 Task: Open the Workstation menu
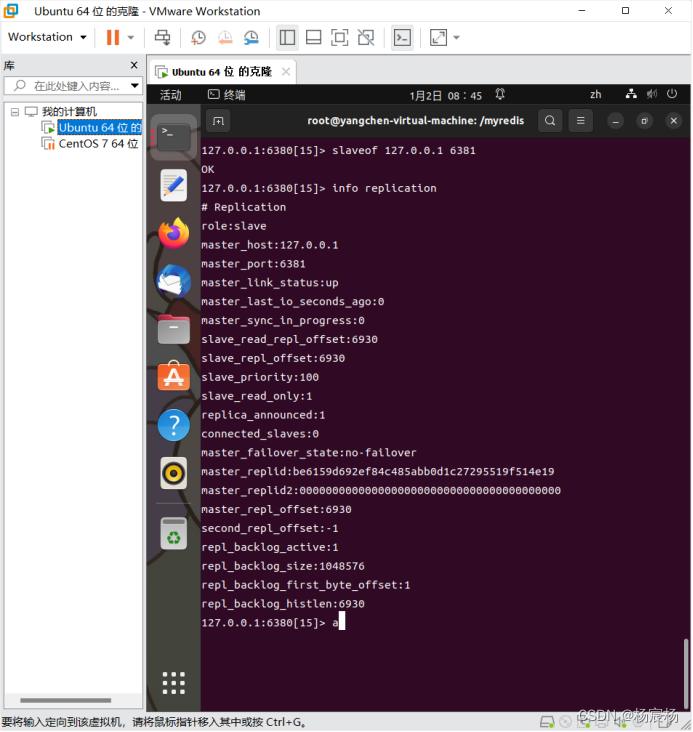pyautogui.click(x=47, y=37)
